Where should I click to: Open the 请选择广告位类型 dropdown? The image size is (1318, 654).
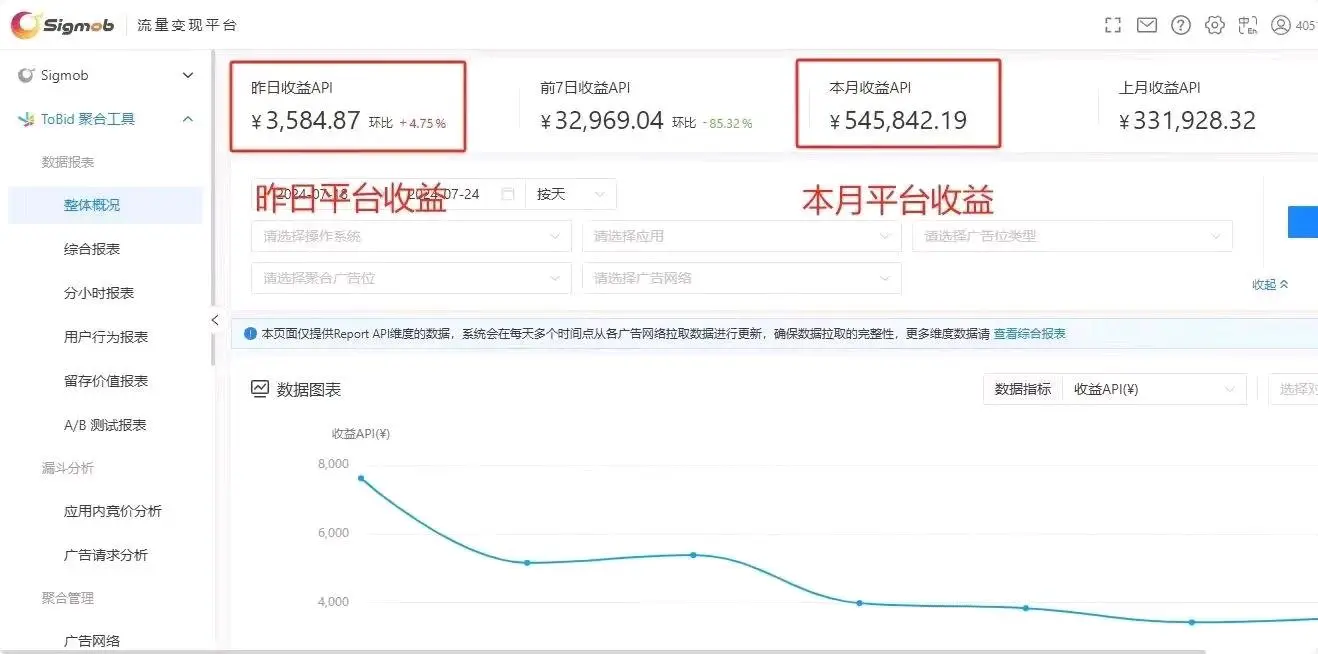pos(1072,237)
